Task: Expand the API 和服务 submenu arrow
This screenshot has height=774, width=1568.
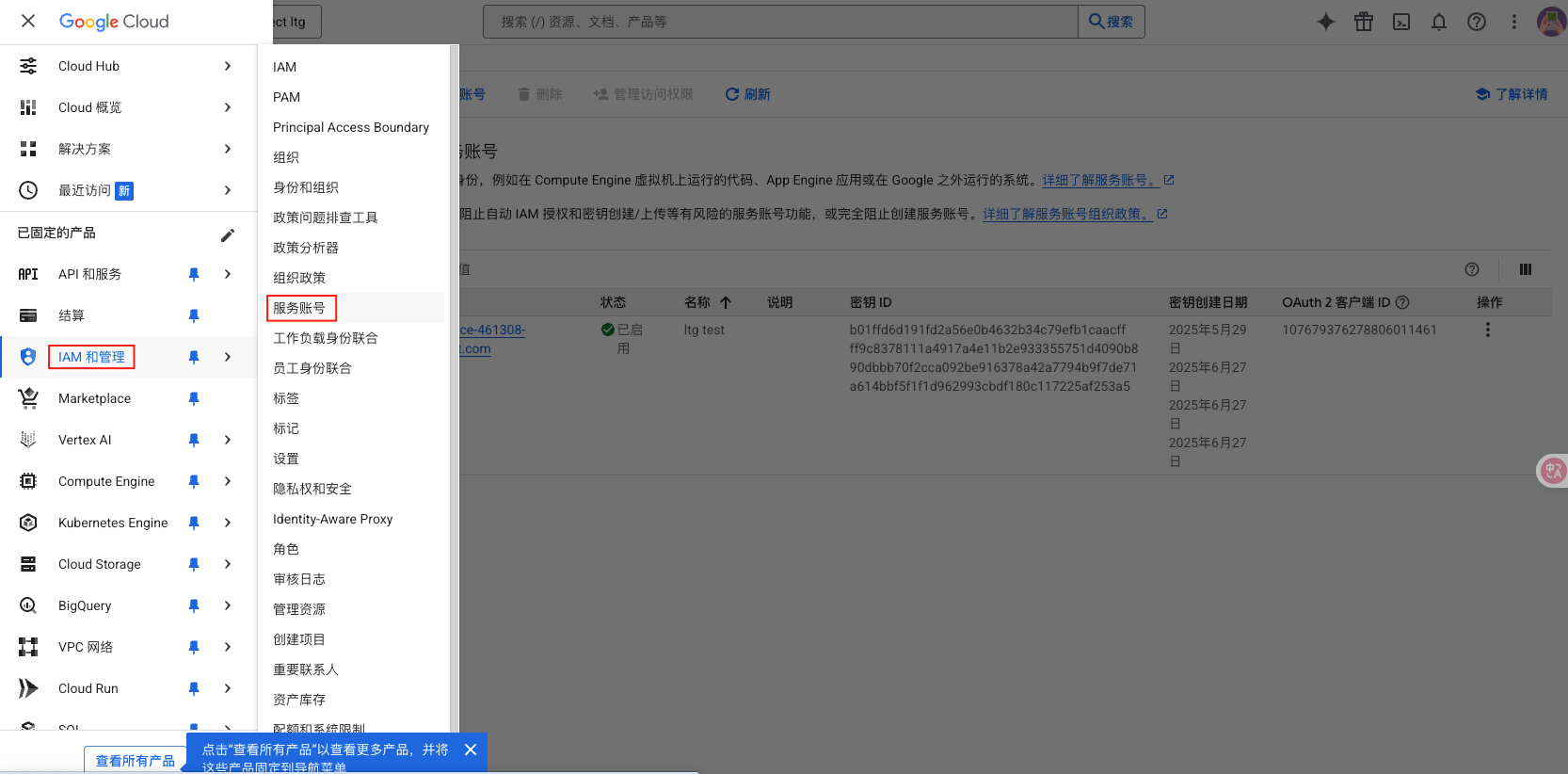Action: [228, 274]
